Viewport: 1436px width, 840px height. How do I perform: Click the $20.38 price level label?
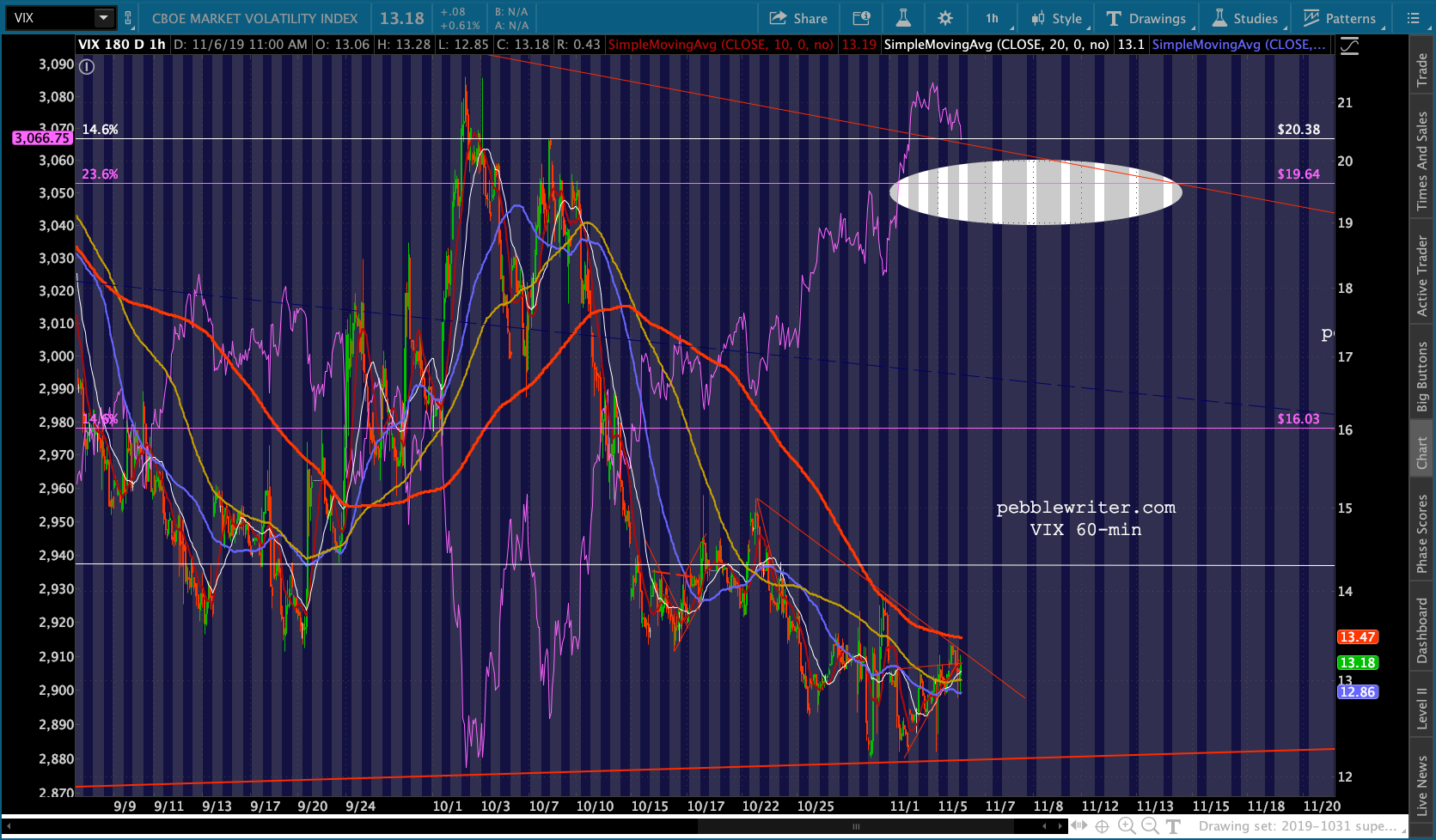point(1299,130)
